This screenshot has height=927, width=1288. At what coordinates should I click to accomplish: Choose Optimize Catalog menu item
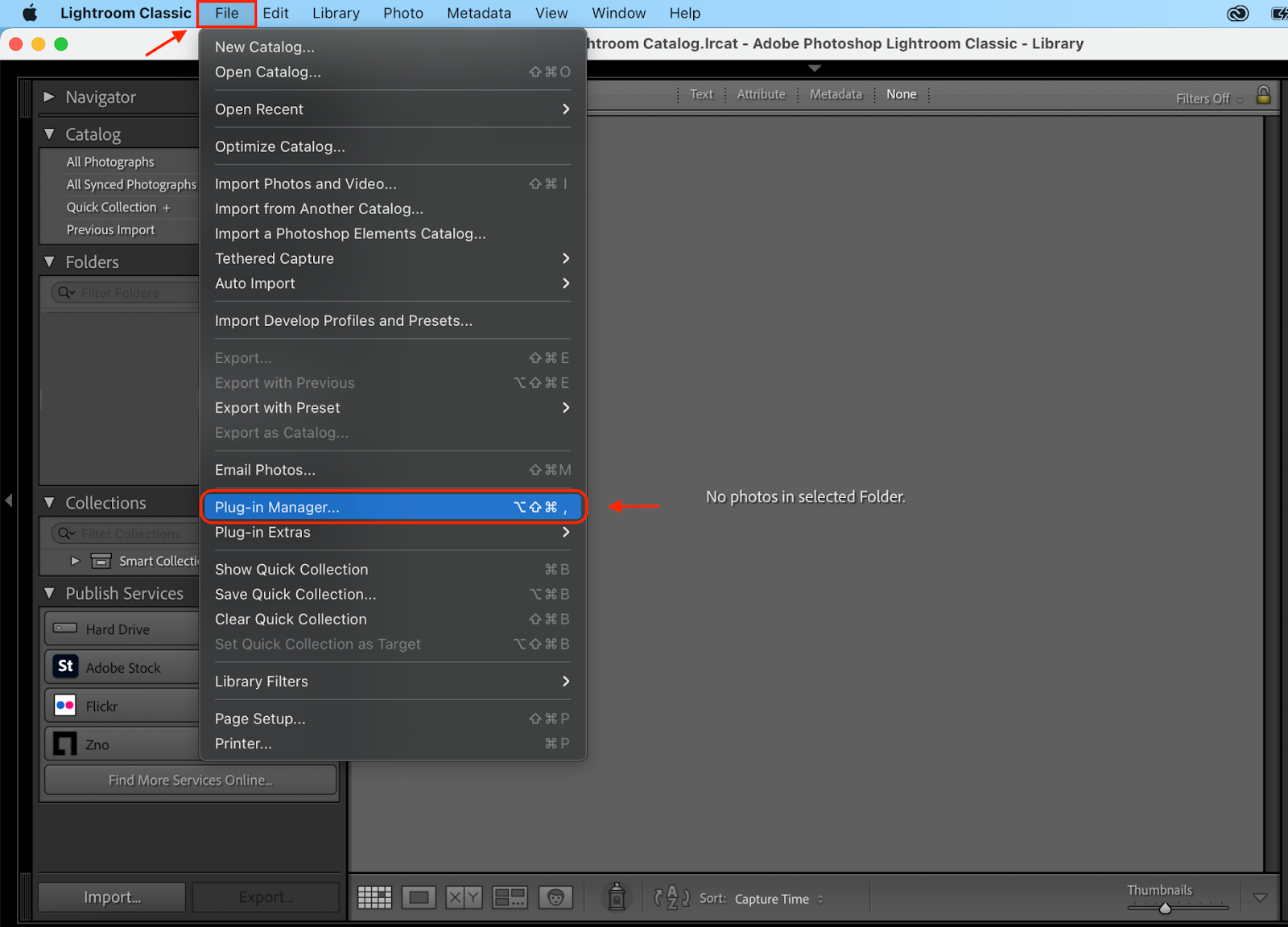click(x=393, y=146)
